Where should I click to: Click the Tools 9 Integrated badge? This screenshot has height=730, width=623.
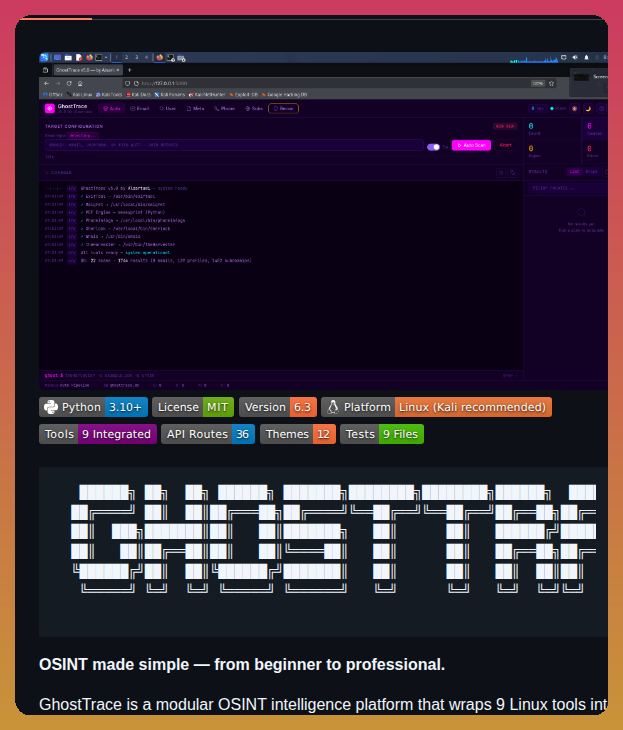(98, 434)
